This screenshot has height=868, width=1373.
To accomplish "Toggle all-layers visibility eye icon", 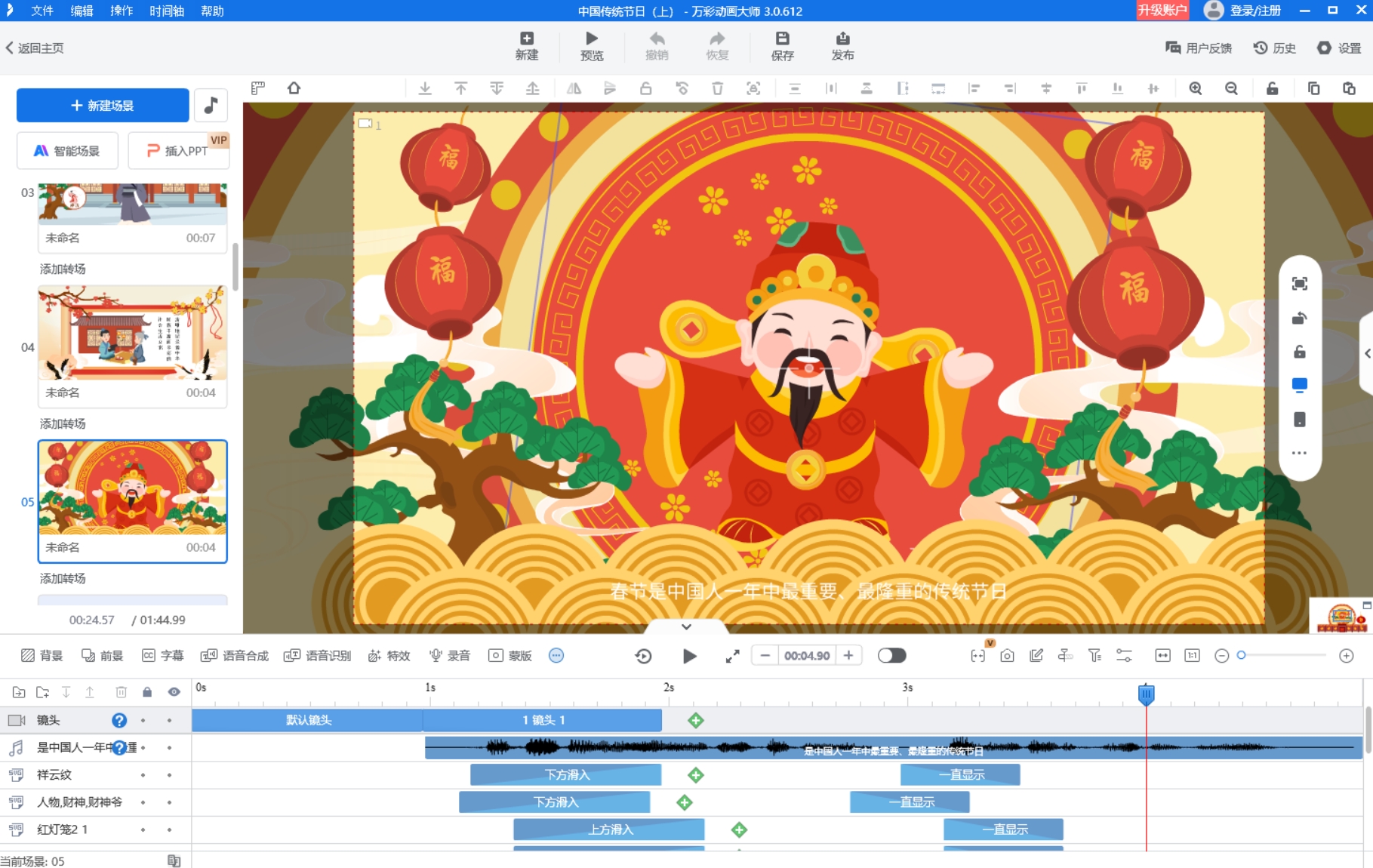I will [174, 692].
